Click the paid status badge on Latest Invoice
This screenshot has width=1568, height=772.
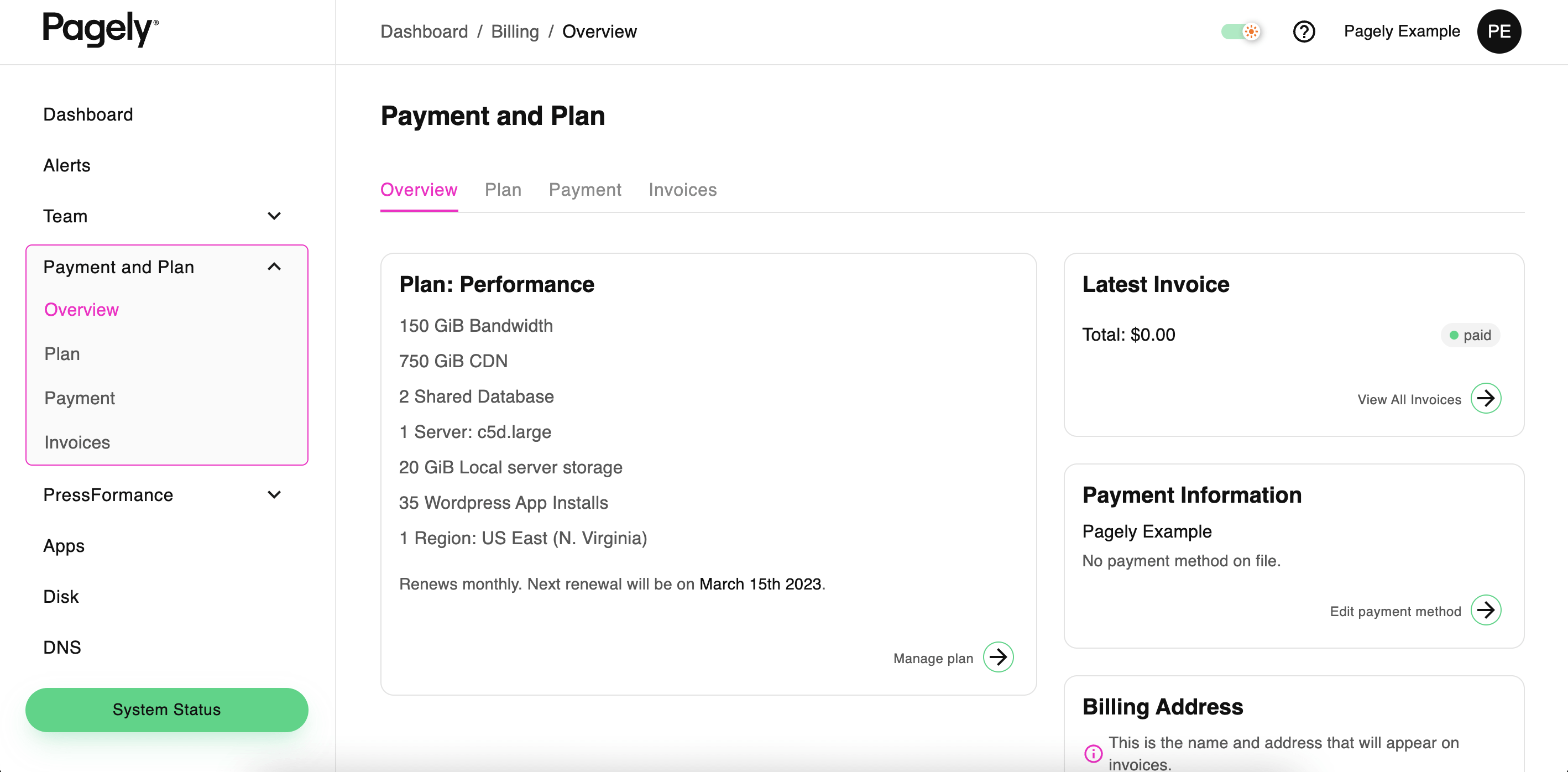(1470, 335)
